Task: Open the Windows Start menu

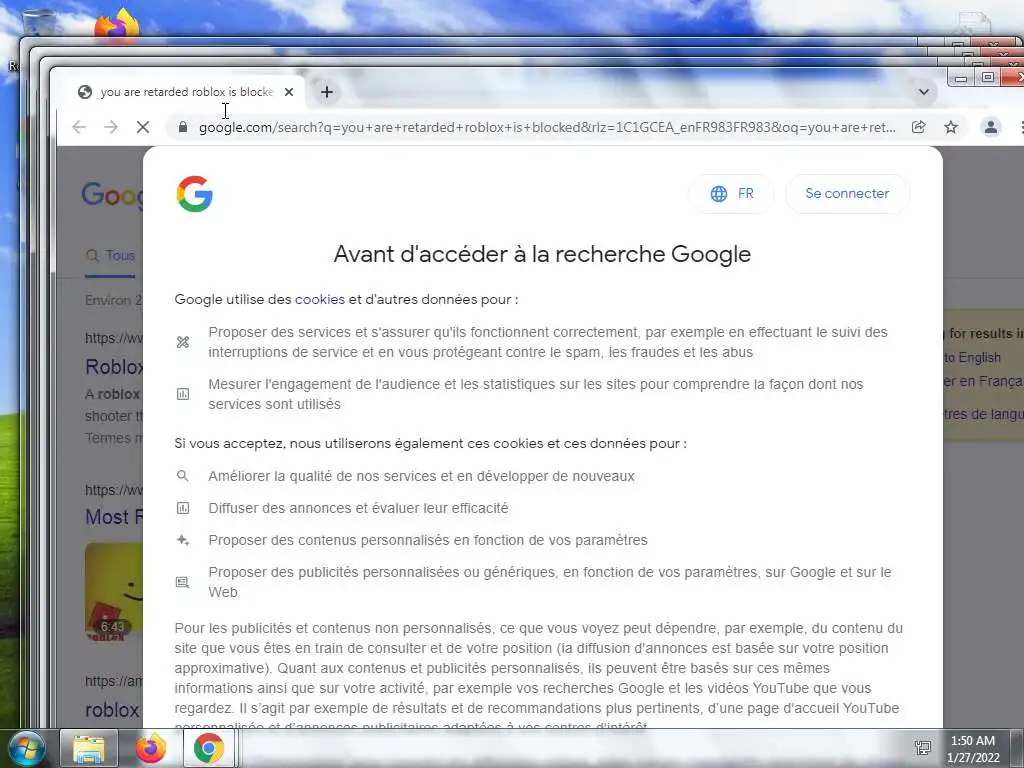Action: 26,749
